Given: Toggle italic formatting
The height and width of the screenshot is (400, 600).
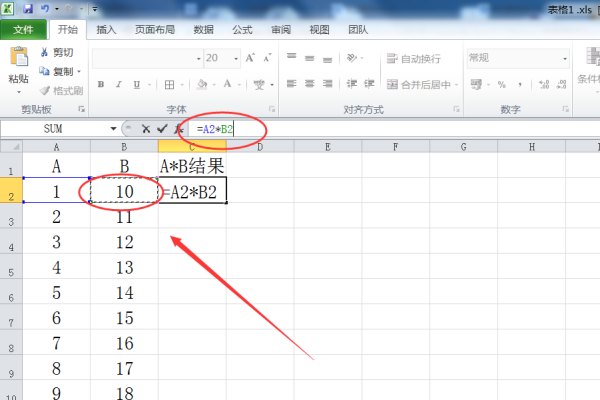Looking at the screenshot, I should coord(119,84).
